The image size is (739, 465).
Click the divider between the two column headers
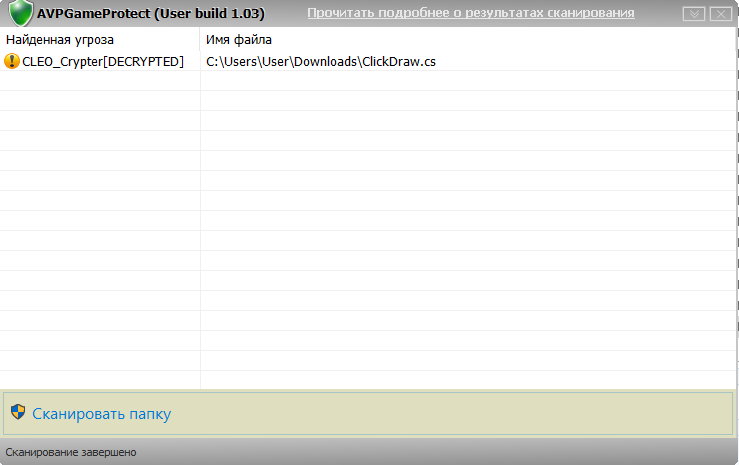tap(200, 39)
